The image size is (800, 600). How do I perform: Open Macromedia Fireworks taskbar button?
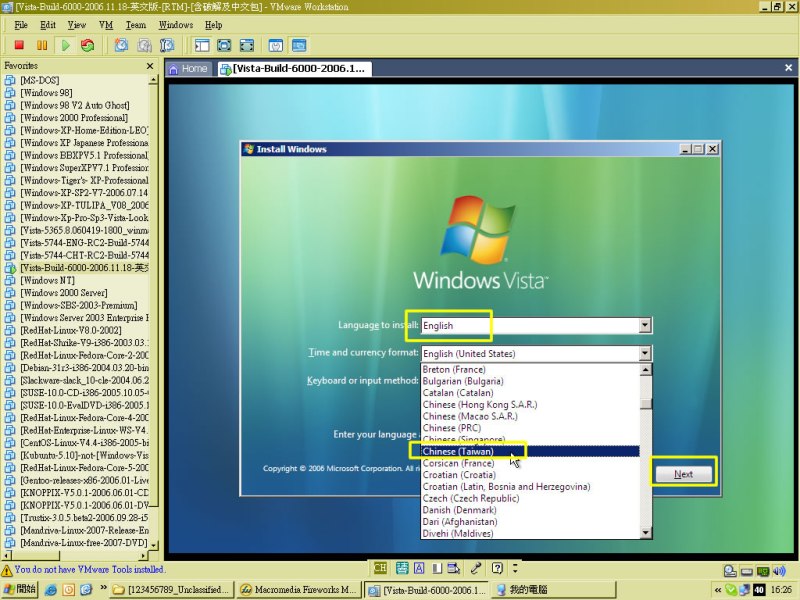tap(299, 590)
